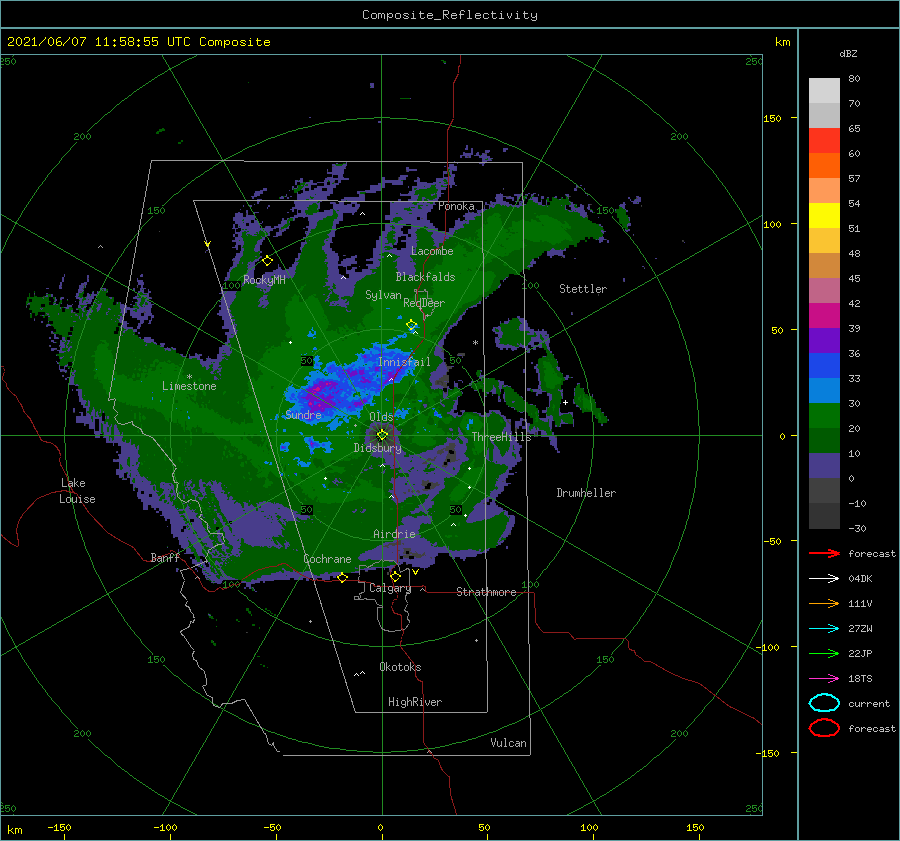Click the red swatch in dBZ legend
Image resolution: width=900 pixels, height=841 pixels.
pyautogui.click(x=824, y=141)
